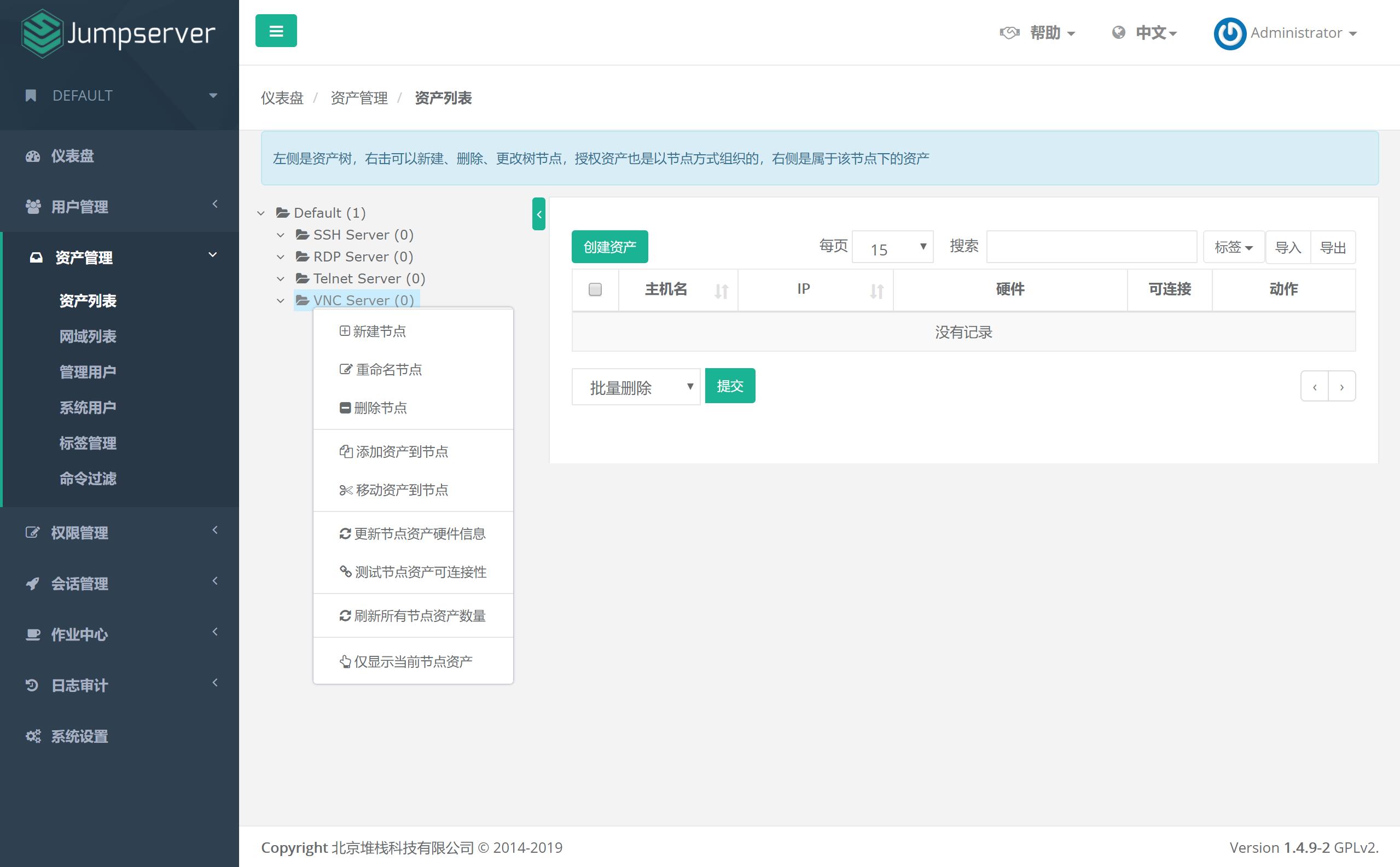Image resolution: width=1400 pixels, height=867 pixels.
Task: Click the gears icon for 系统设置
Action: click(x=33, y=736)
